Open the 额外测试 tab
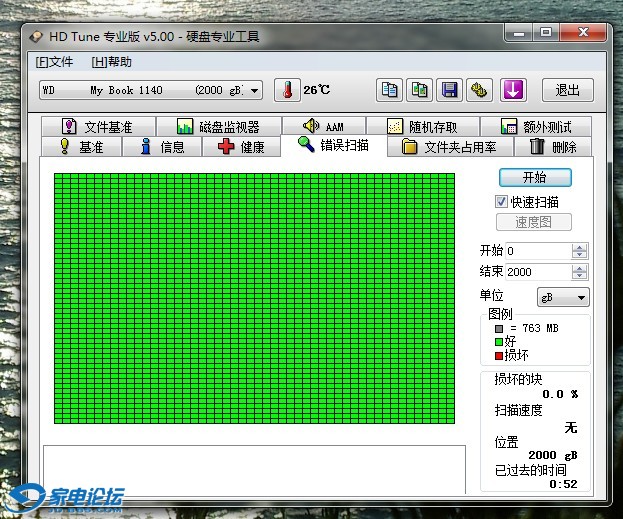 pos(536,127)
